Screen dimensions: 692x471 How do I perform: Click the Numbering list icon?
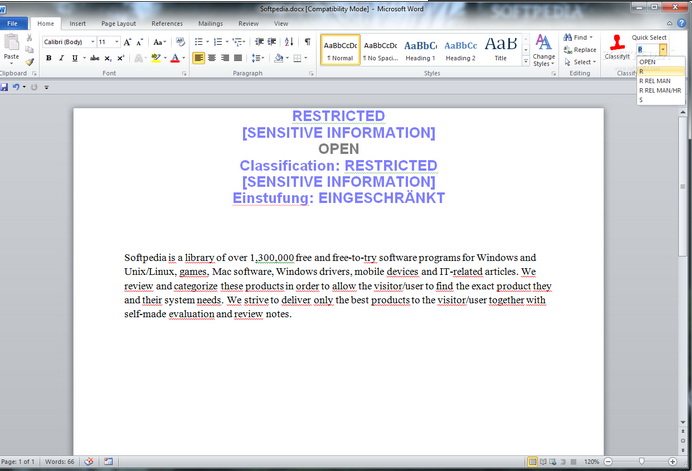218,42
